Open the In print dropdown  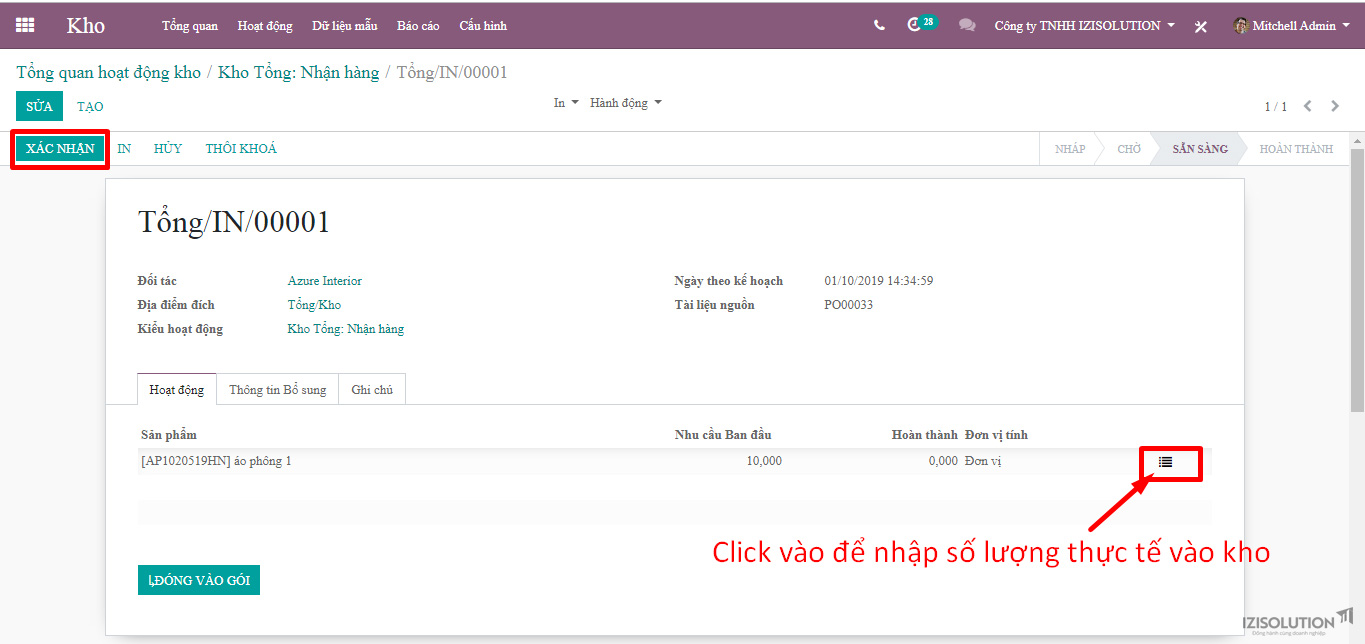(566, 103)
